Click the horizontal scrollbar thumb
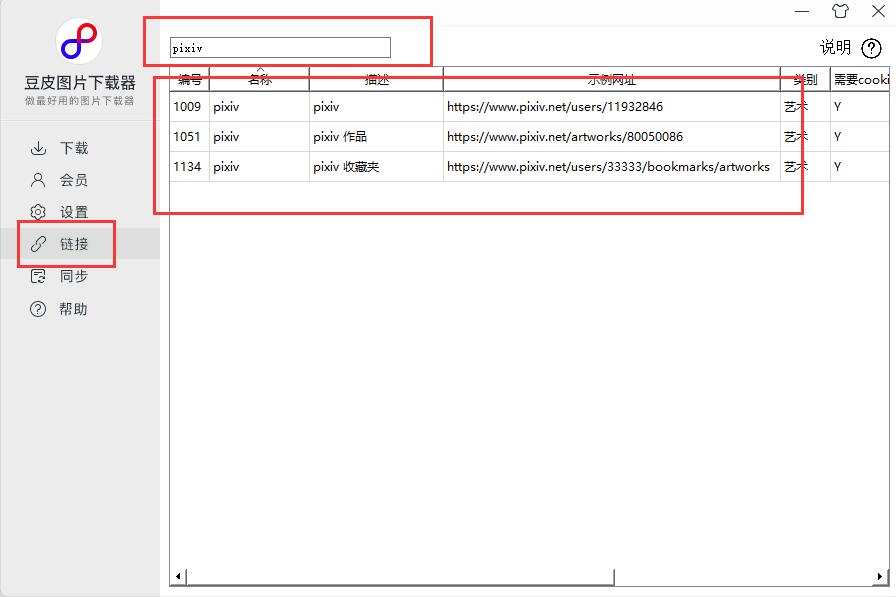 click(400, 576)
